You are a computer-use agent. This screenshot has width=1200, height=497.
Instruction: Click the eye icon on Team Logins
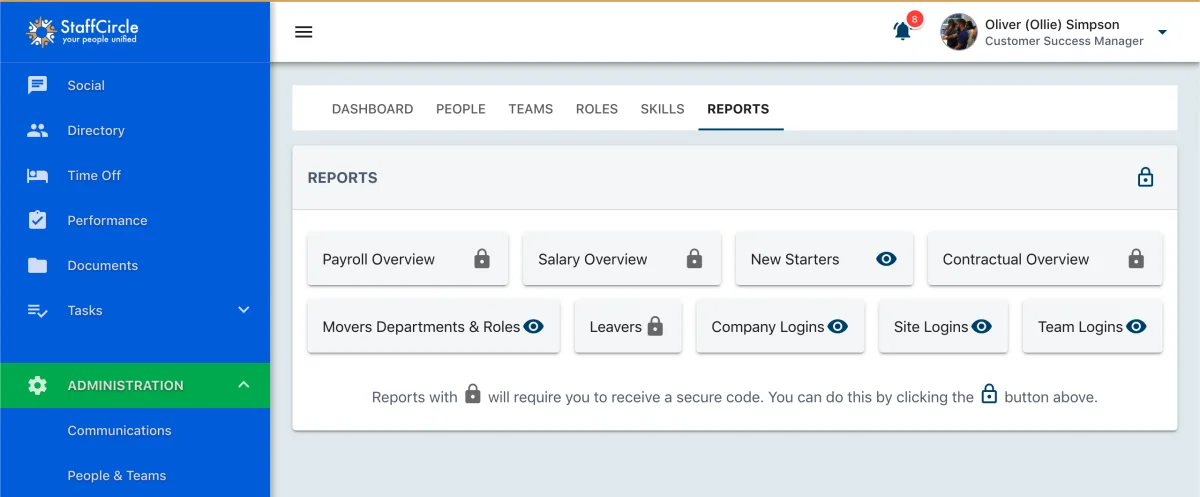1136,326
